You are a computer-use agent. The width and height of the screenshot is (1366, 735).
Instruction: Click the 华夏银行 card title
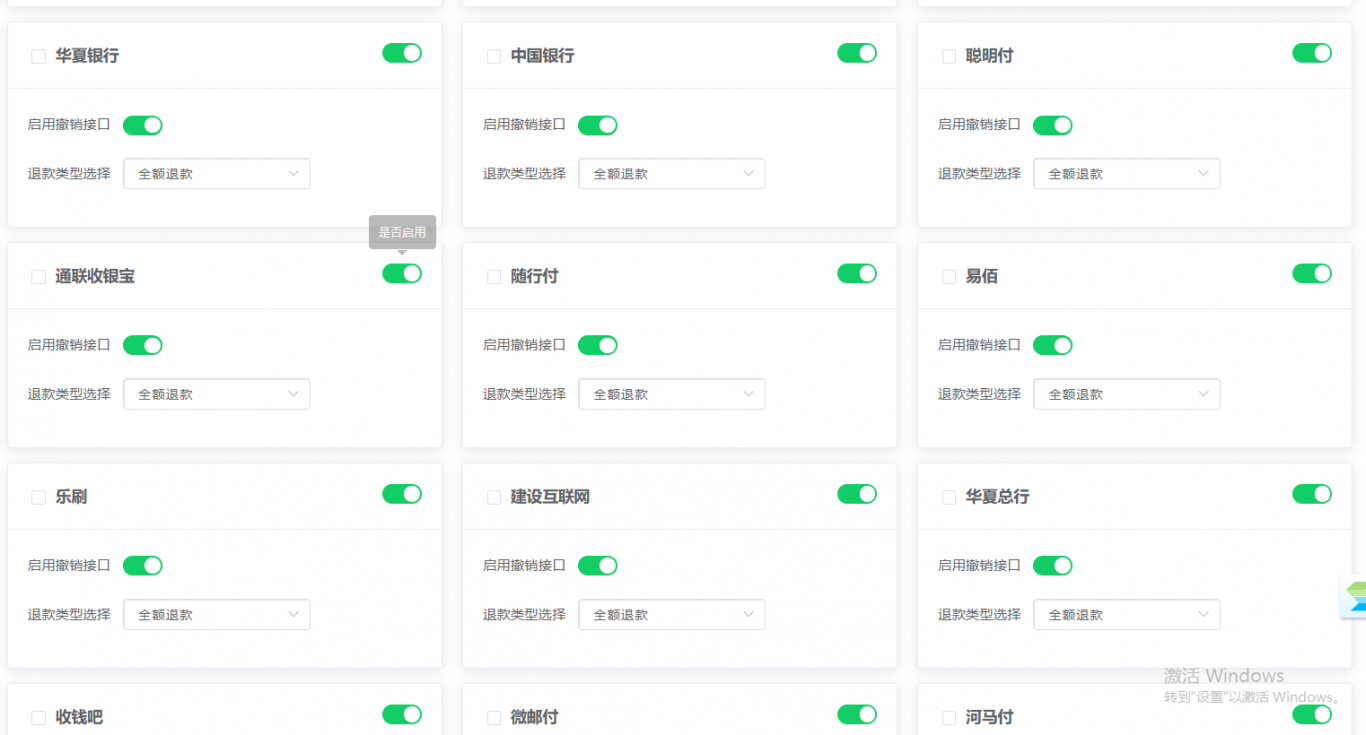87,56
